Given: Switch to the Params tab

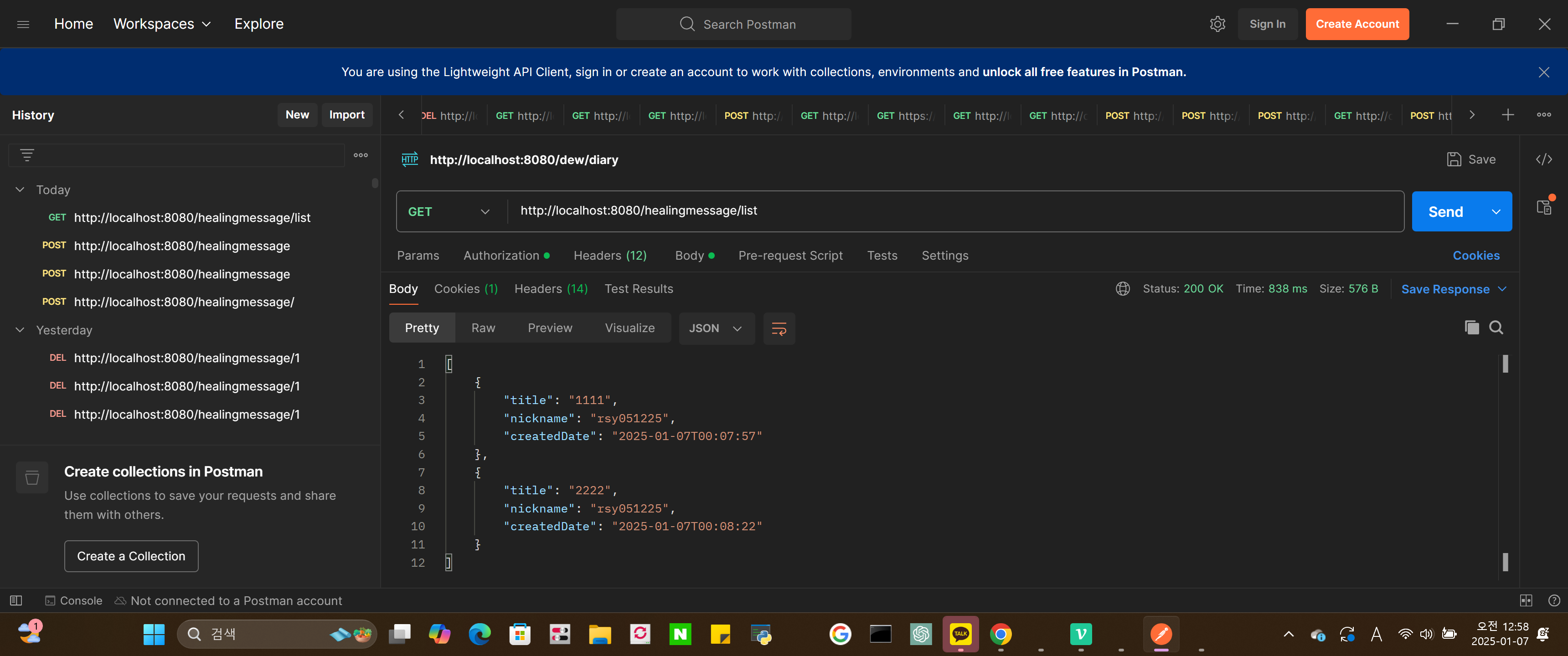Looking at the screenshot, I should pos(418,256).
